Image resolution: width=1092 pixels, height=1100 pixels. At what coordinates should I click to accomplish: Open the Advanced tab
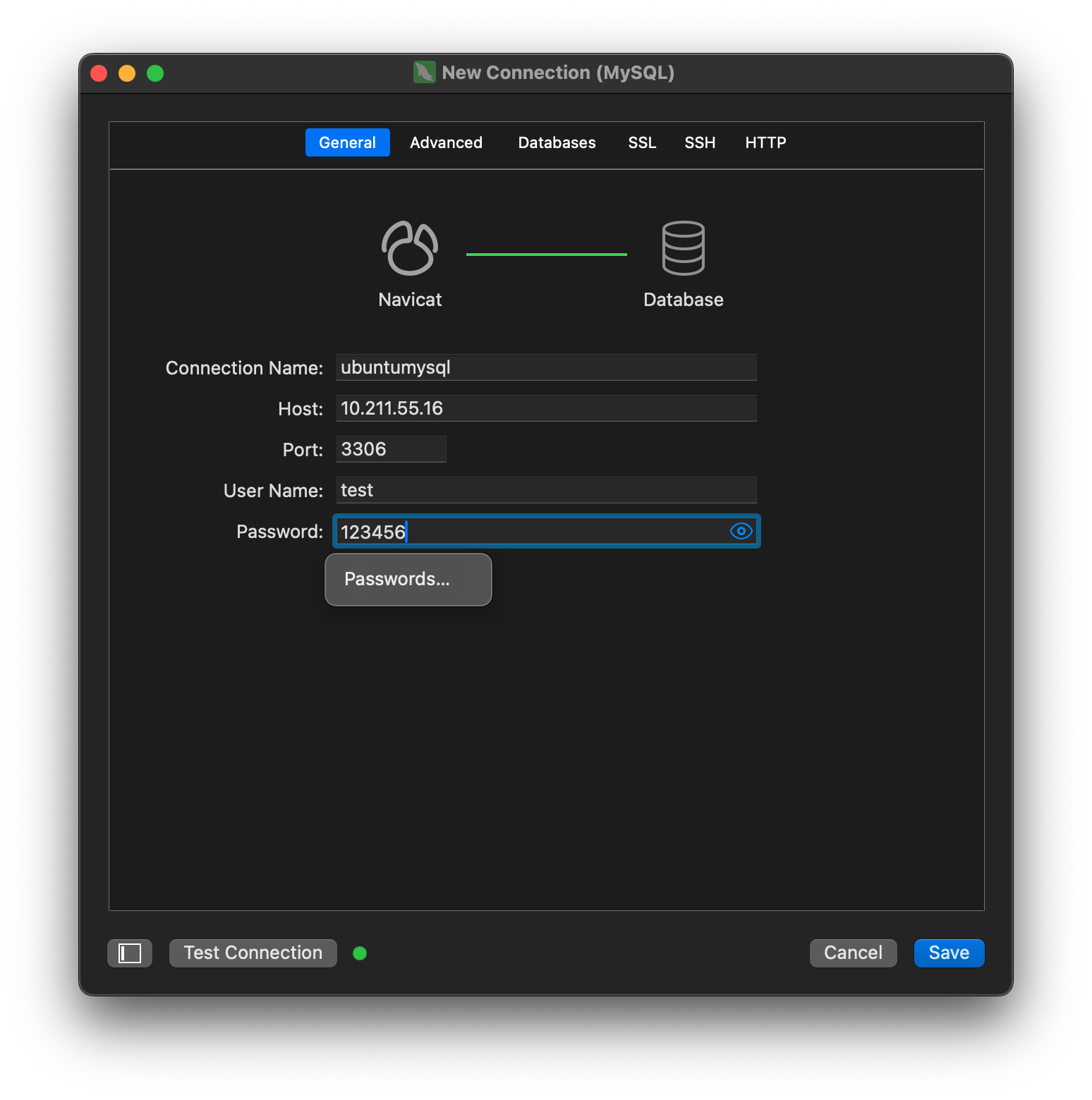click(x=446, y=142)
